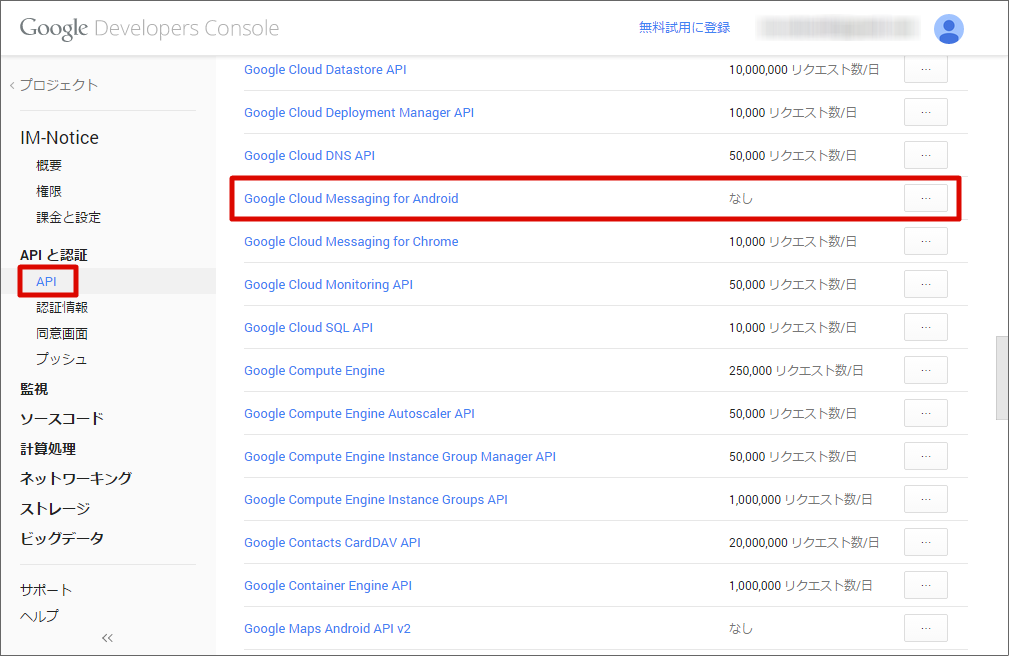This screenshot has height=656, width=1009.
Task: Open the Google Compute Engine link
Action: [x=314, y=371]
